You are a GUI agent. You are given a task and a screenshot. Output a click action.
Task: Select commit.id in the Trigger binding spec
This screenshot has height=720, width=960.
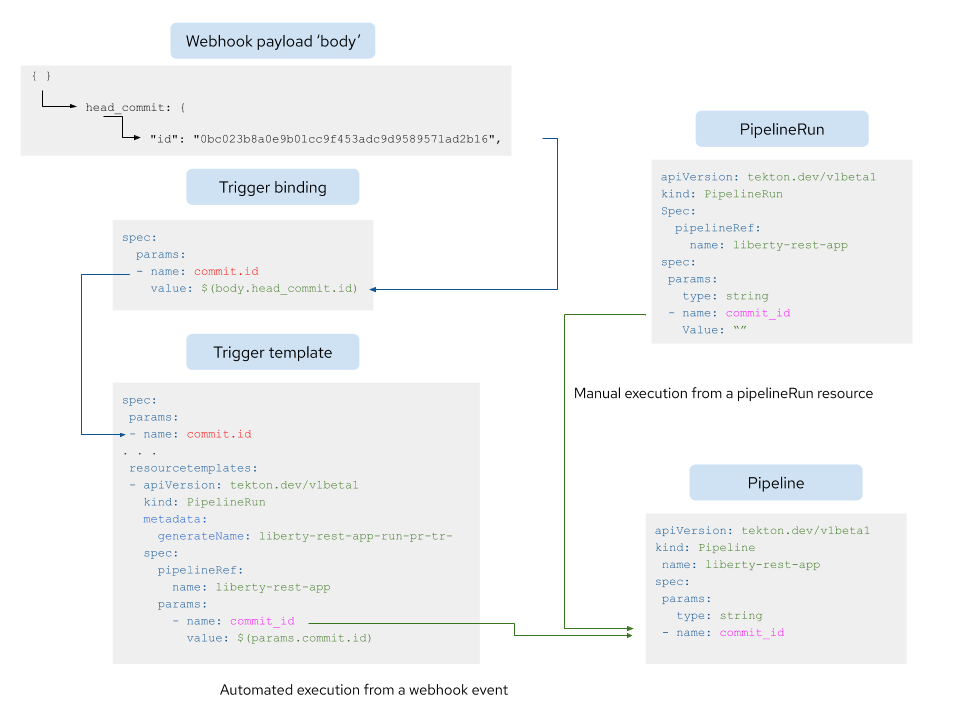(x=226, y=271)
